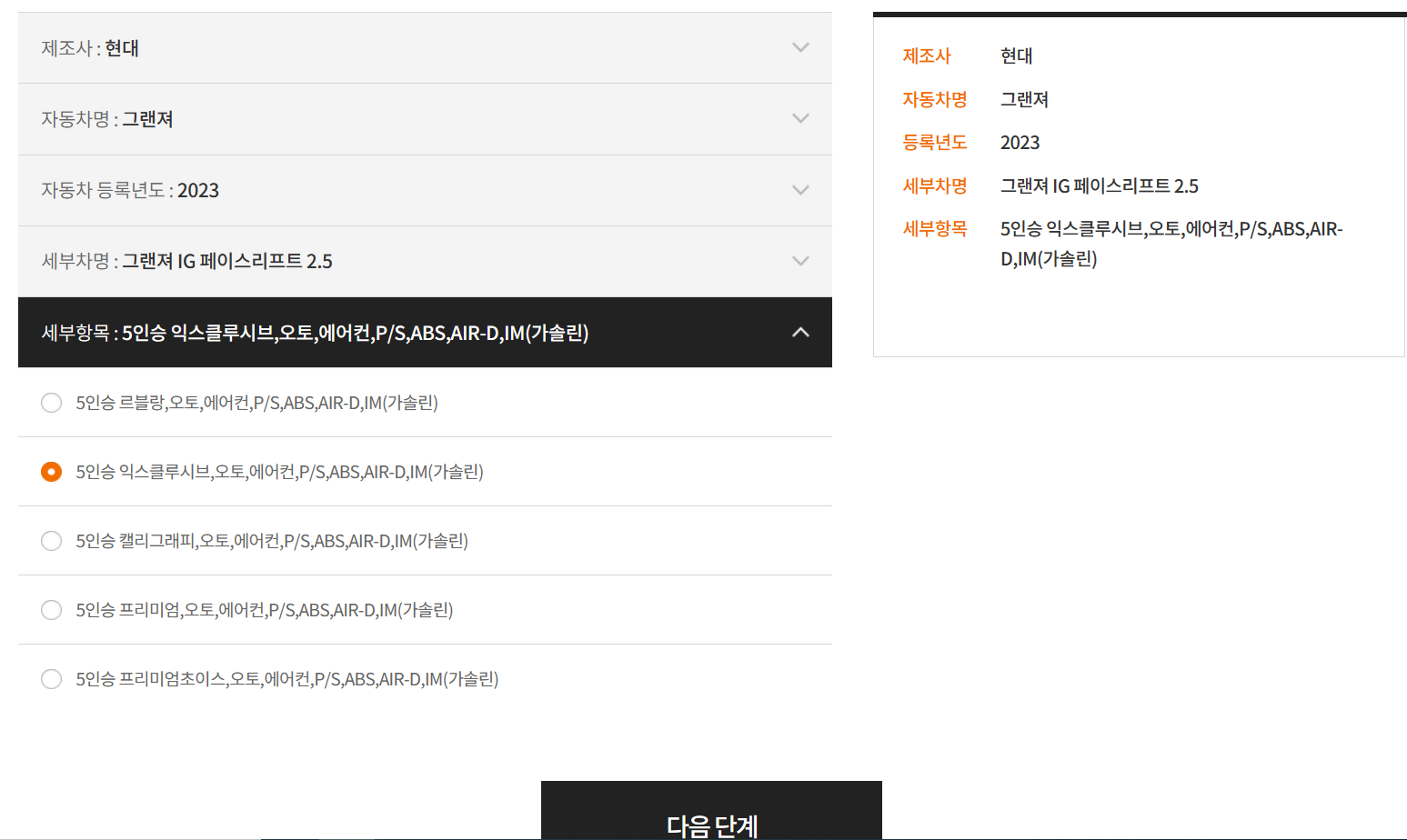Click the orange 세부항목 label in summary panel
The image size is (1407, 840).
tap(934, 228)
